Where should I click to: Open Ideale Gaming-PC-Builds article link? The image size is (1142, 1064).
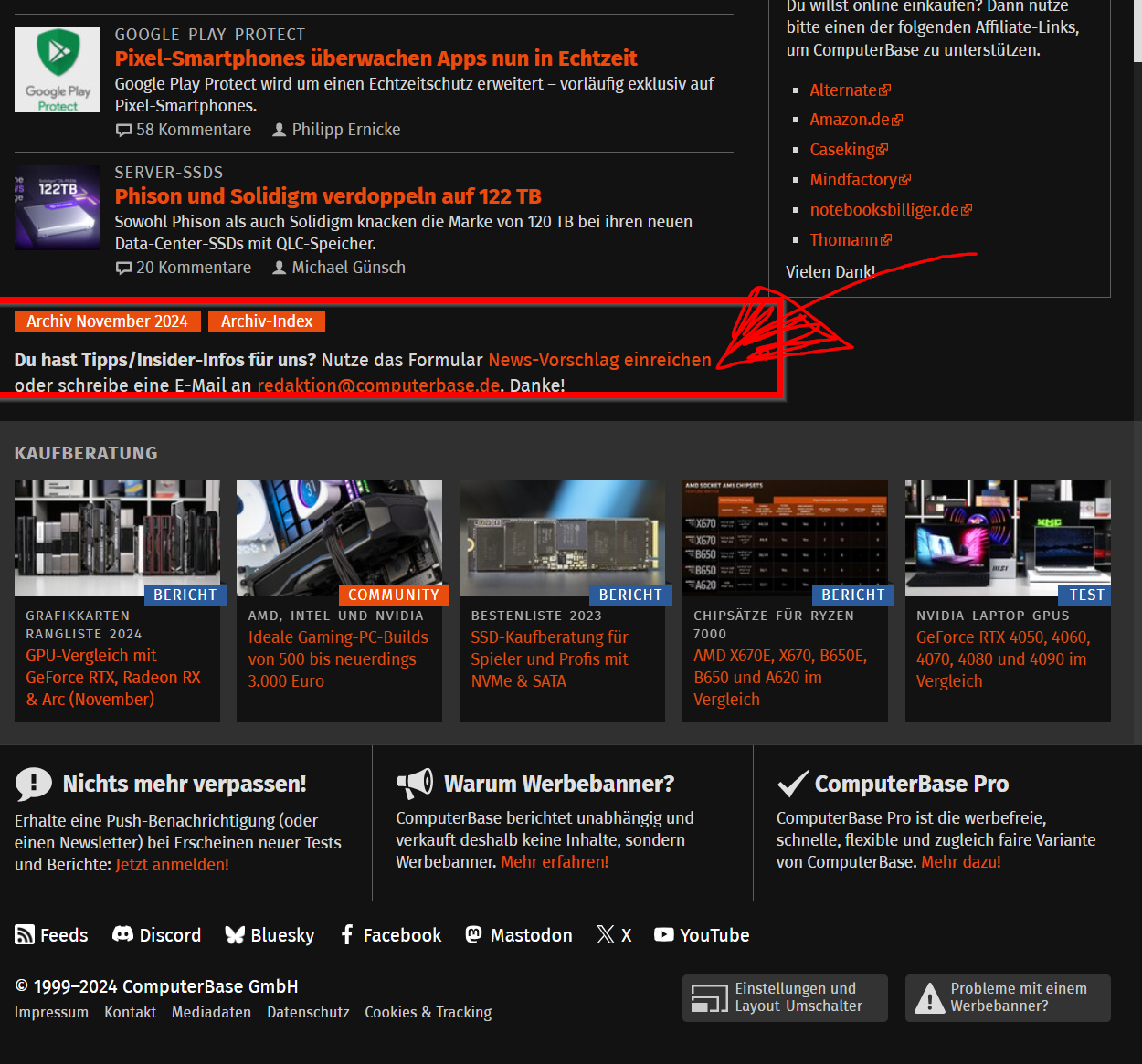click(x=338, y=659)
